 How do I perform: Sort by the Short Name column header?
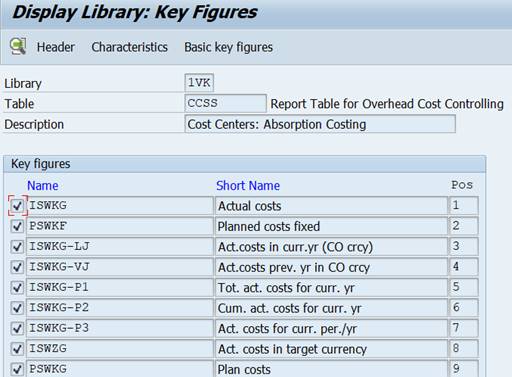pos(248,186)
